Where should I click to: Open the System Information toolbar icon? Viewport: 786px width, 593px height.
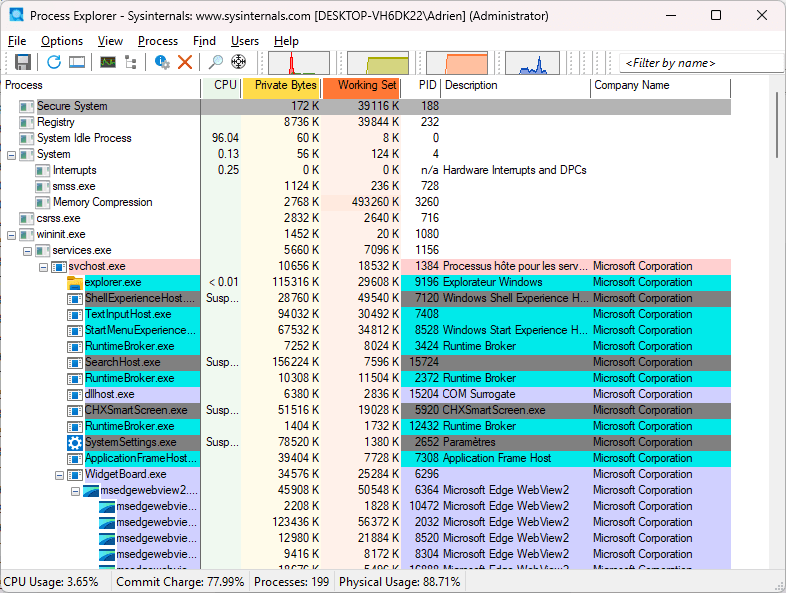coord(77,62)
